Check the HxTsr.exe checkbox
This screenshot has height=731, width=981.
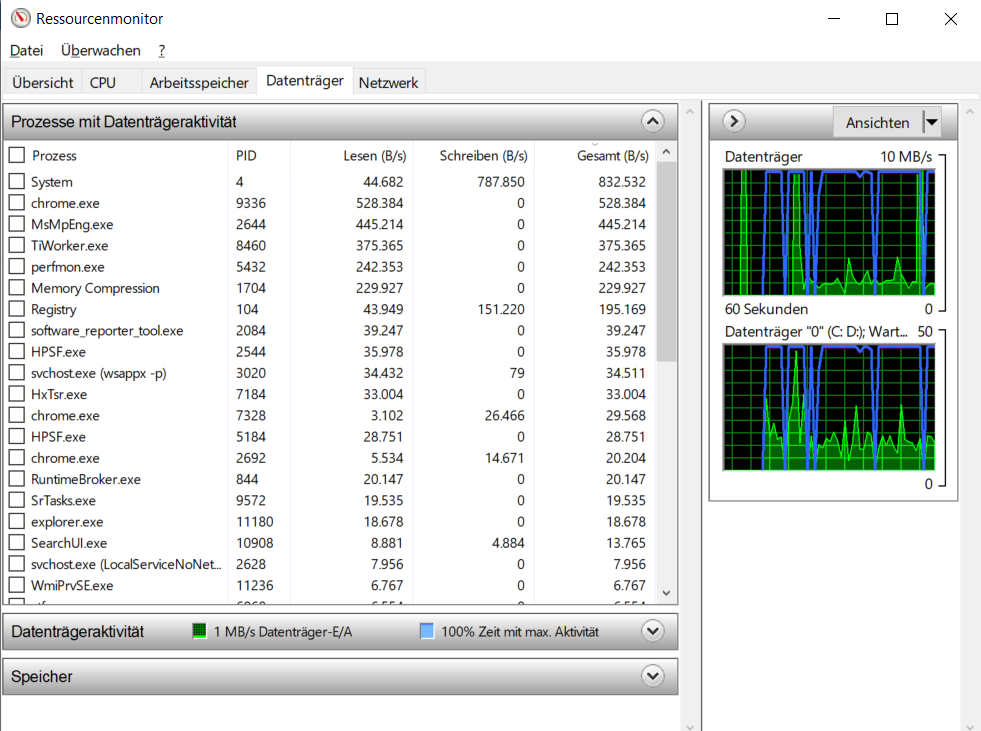(17, 394)
